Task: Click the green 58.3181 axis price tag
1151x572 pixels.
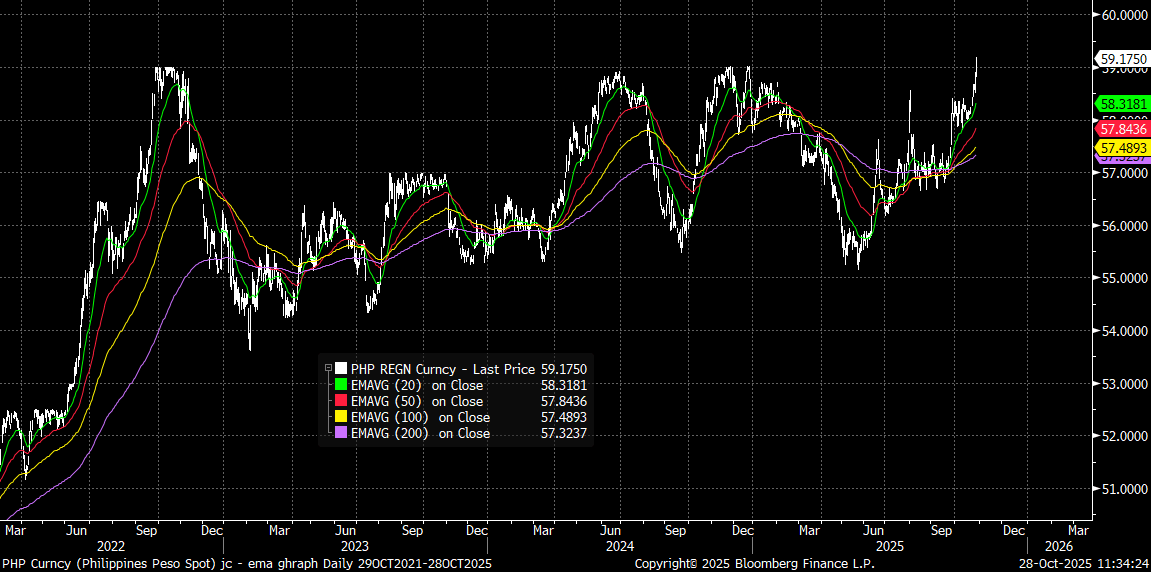Action: coord(1122,103)
